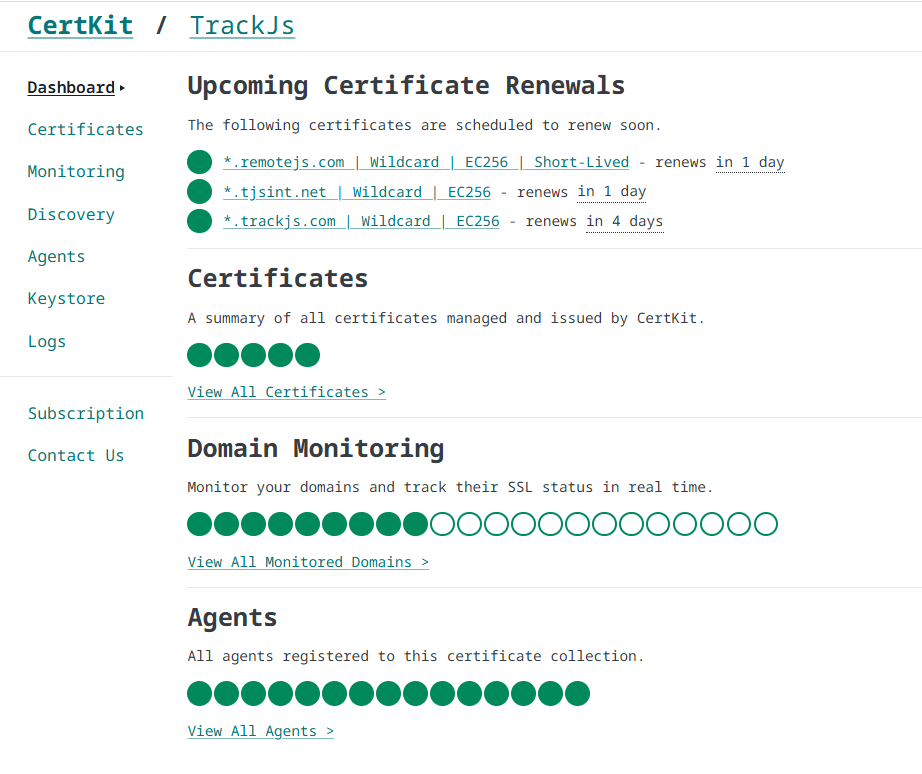The image size is (922, 774).
Task: Click 'in 1 day' renewal time for remotejs.com
Action: pos(750,162)
